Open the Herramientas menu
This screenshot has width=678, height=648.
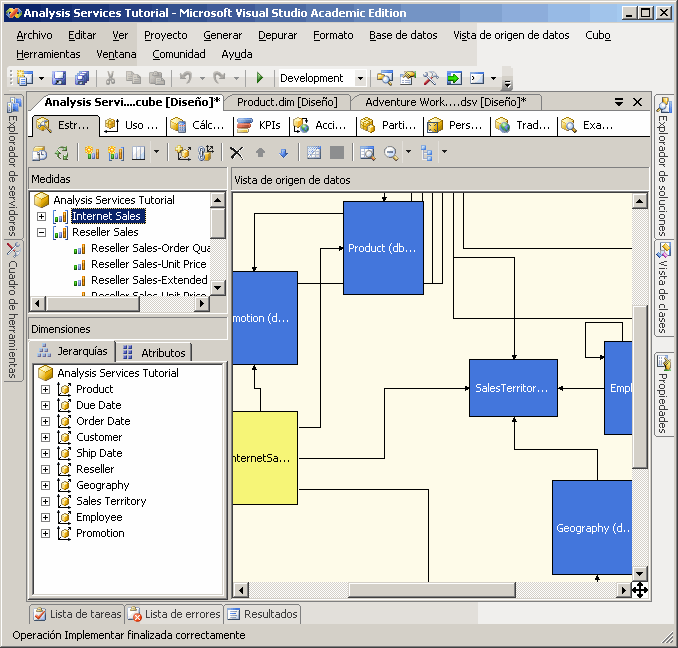[48, 54]
